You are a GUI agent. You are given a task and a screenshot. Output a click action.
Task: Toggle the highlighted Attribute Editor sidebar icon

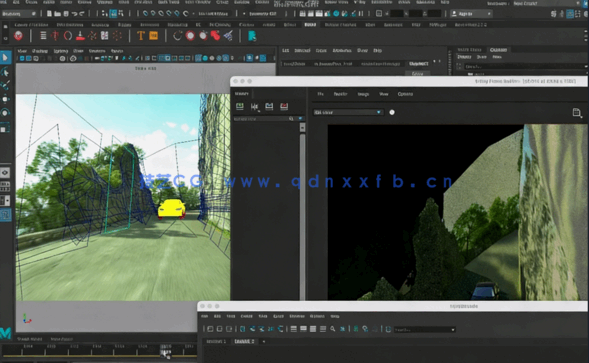click(570, 14)
